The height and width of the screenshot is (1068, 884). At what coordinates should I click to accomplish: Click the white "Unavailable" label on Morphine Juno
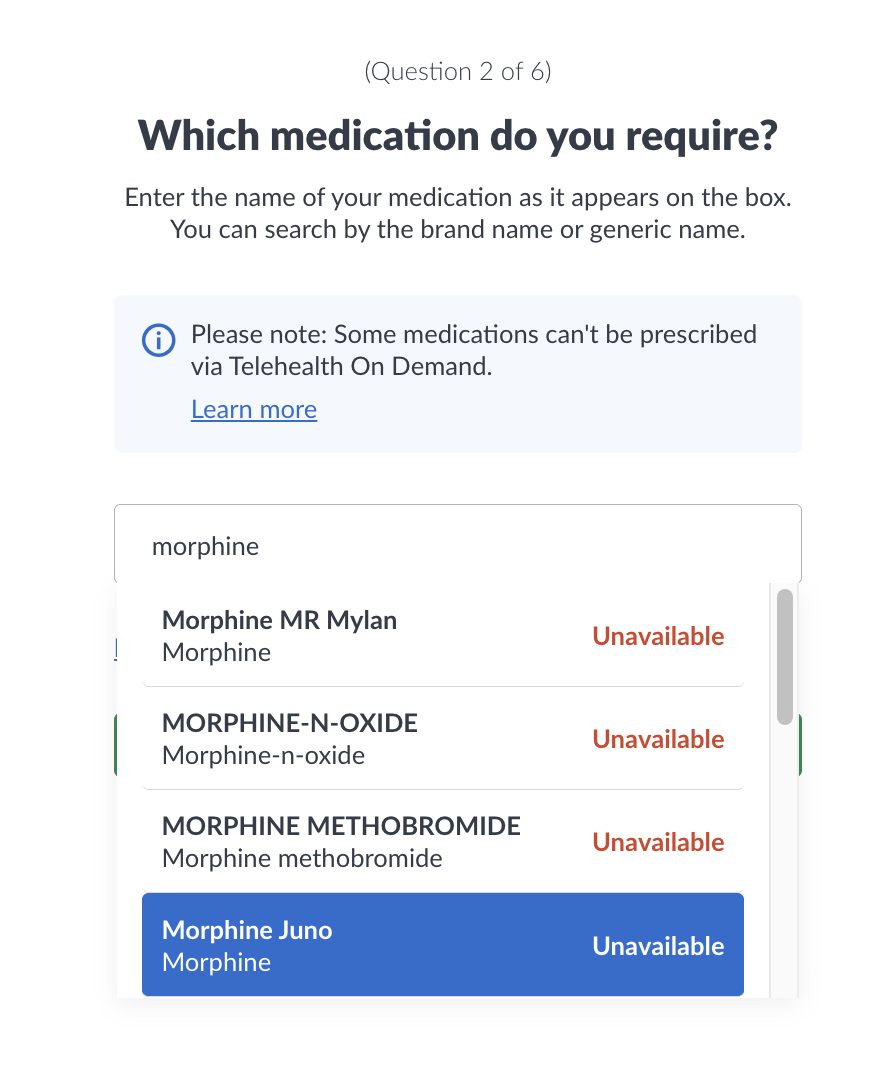658,946
